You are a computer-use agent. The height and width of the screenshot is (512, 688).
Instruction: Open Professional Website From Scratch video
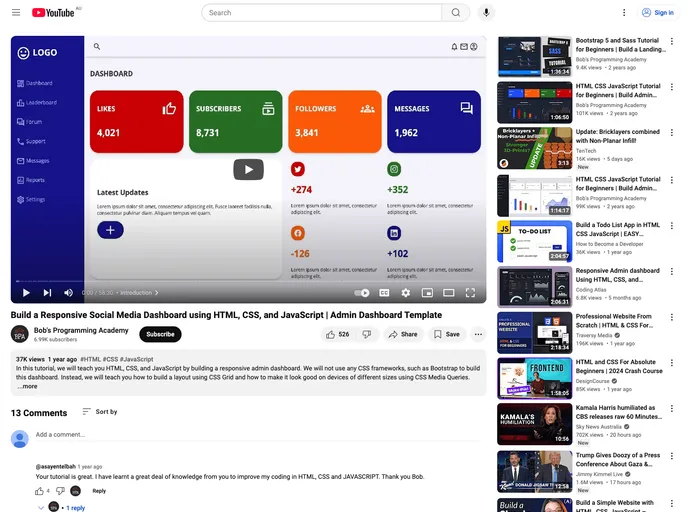(614, 321)
